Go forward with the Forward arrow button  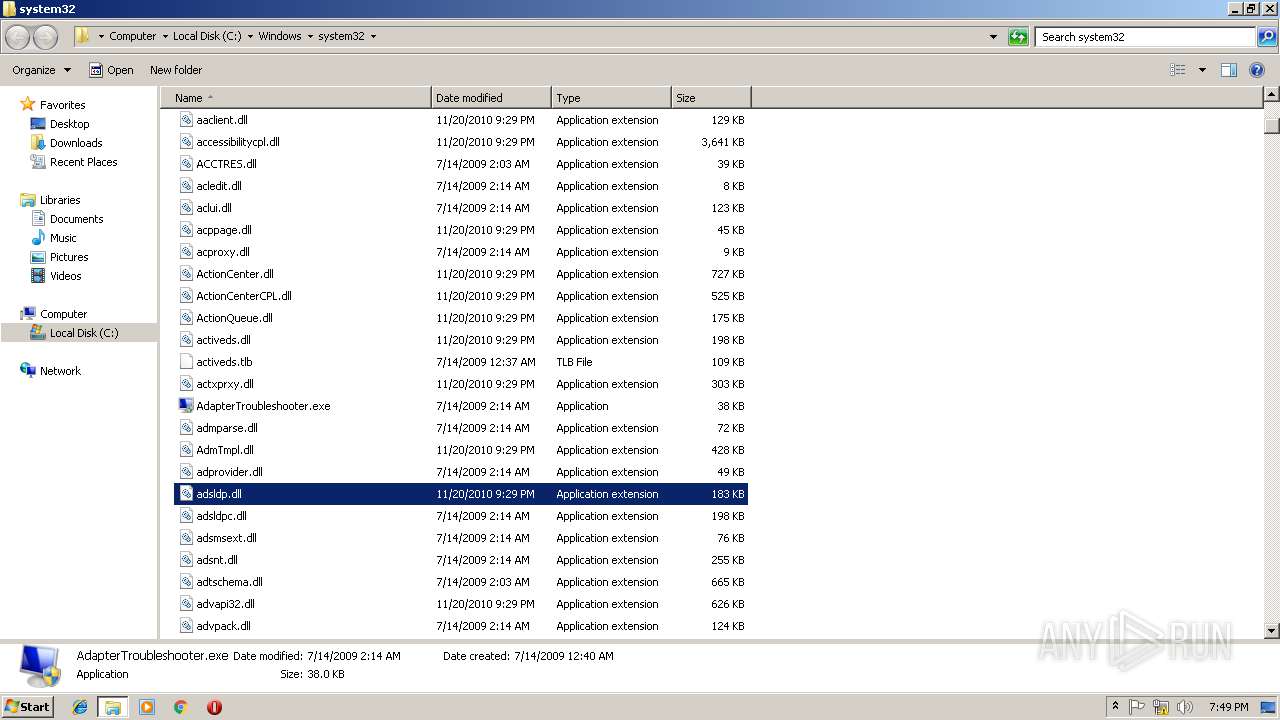coord(46,37)
